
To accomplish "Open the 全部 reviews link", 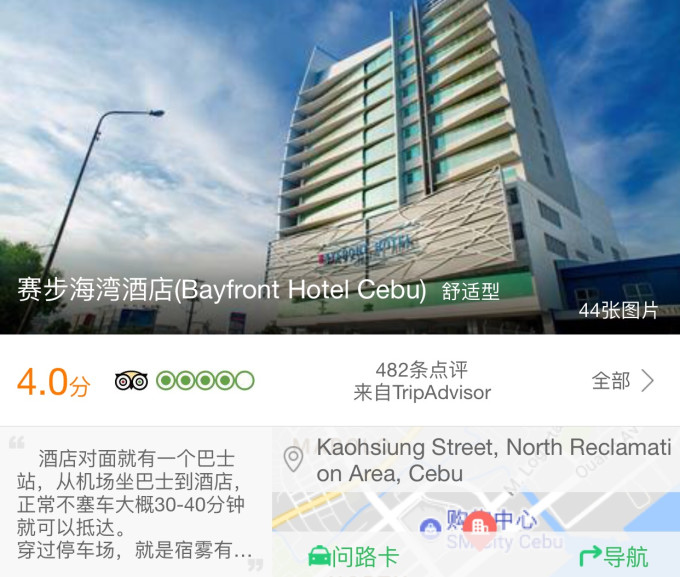I will [623, 381].
